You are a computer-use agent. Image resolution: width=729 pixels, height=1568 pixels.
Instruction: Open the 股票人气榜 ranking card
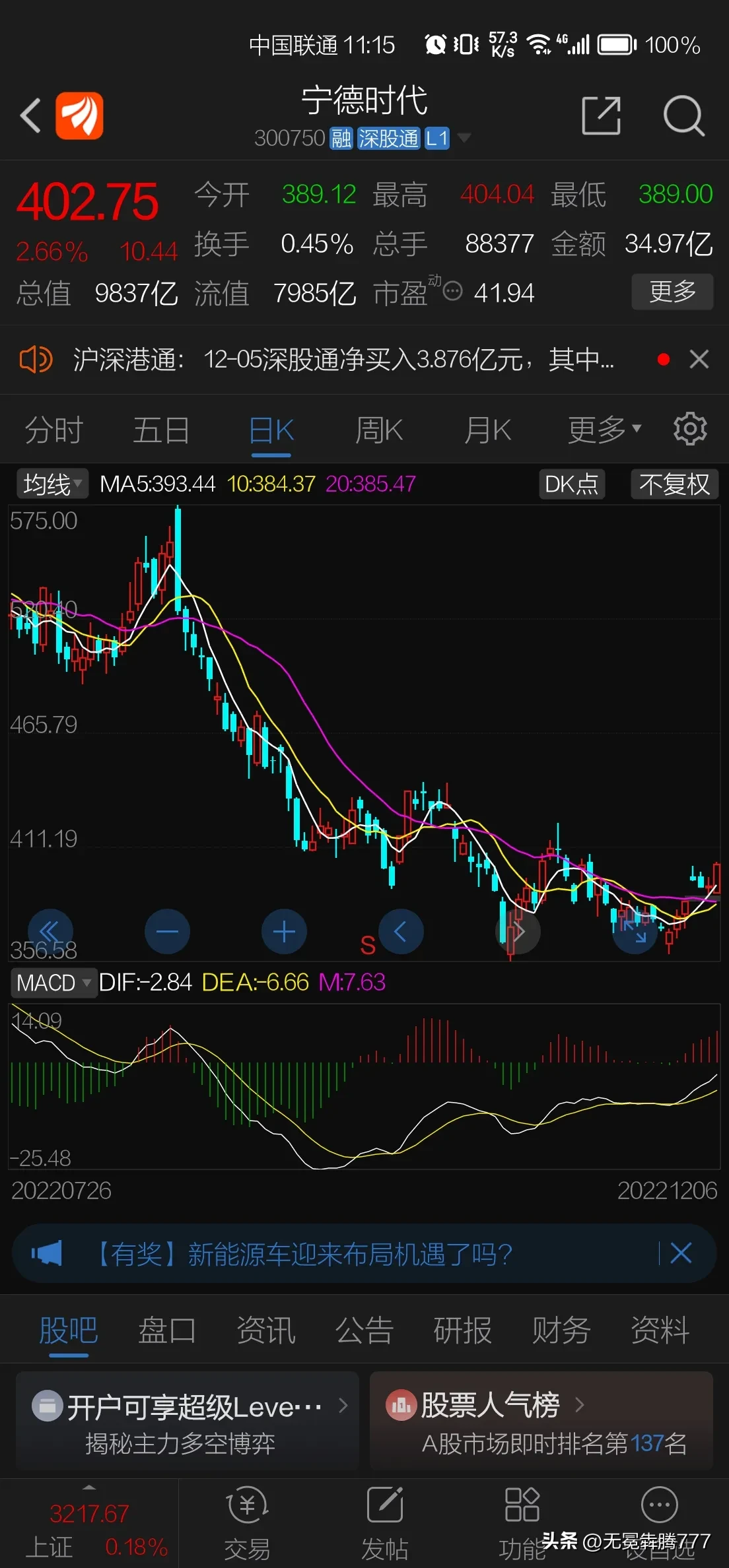coord(541,1421)
